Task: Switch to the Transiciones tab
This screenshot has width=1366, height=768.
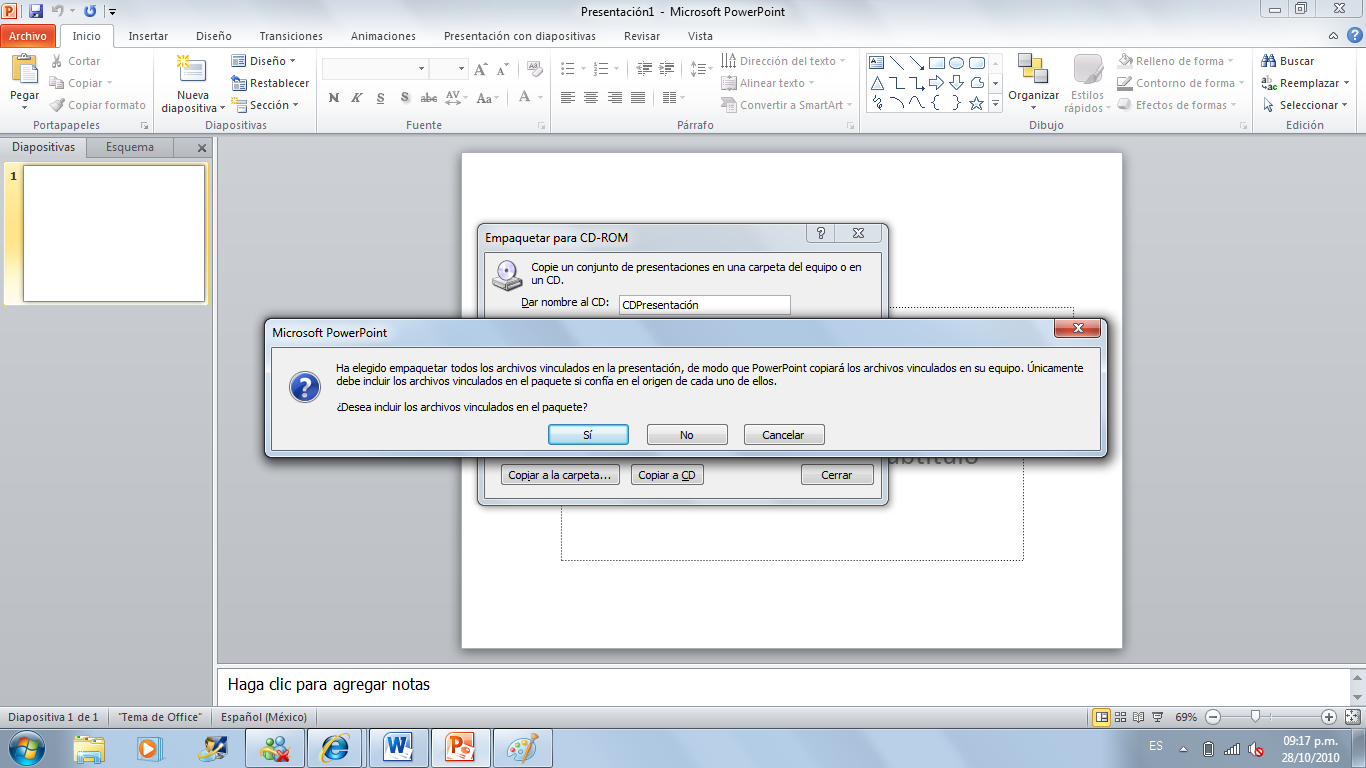Action: pyautogui.click(x=291, y=36)
